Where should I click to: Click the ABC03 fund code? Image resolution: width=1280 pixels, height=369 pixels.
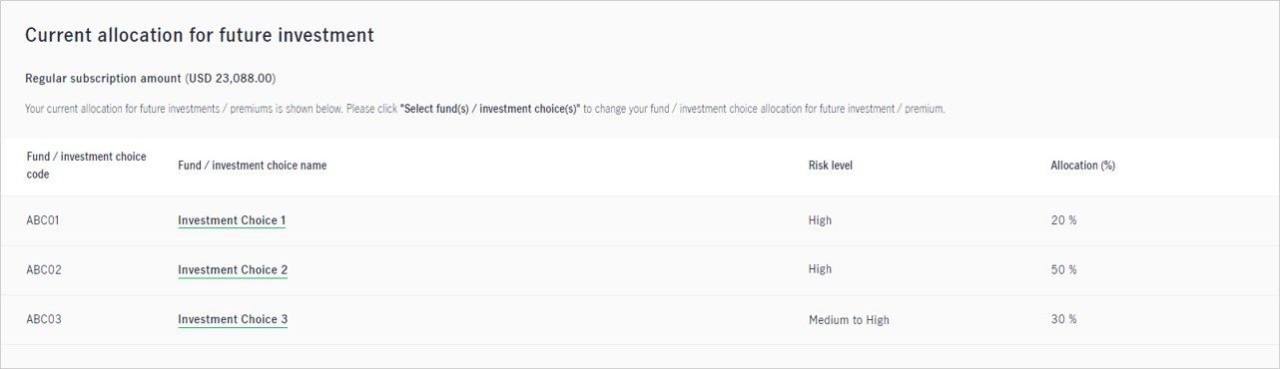coord(44,320)
